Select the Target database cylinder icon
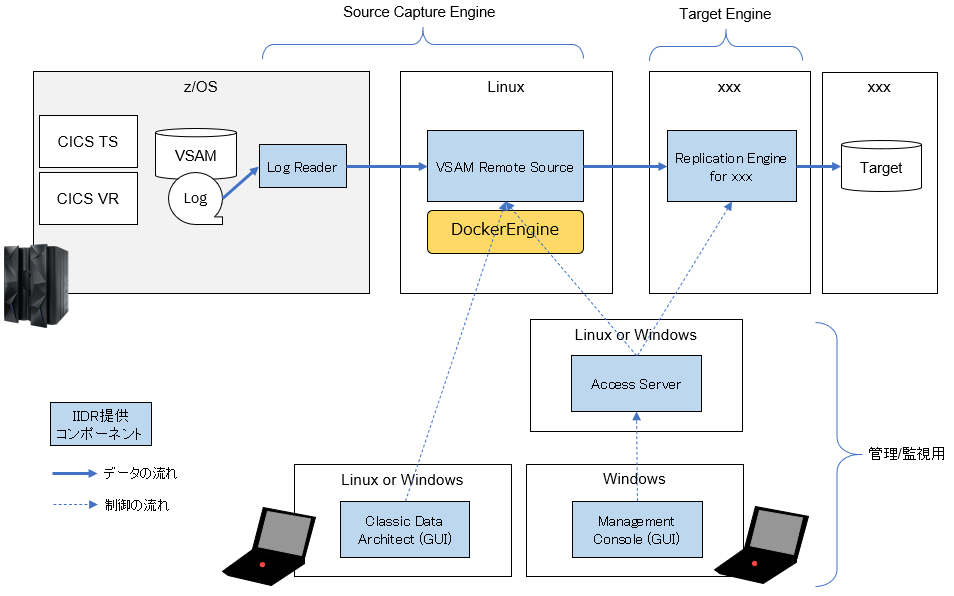 879,166
